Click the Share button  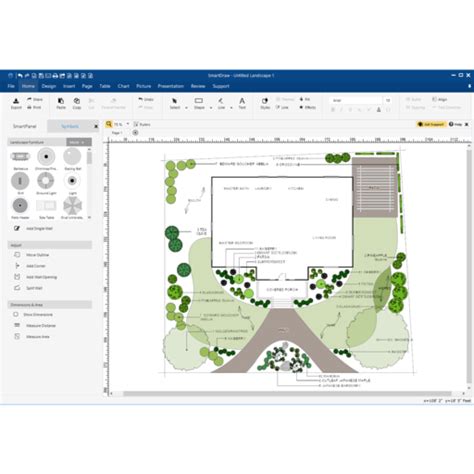(35, 99)
